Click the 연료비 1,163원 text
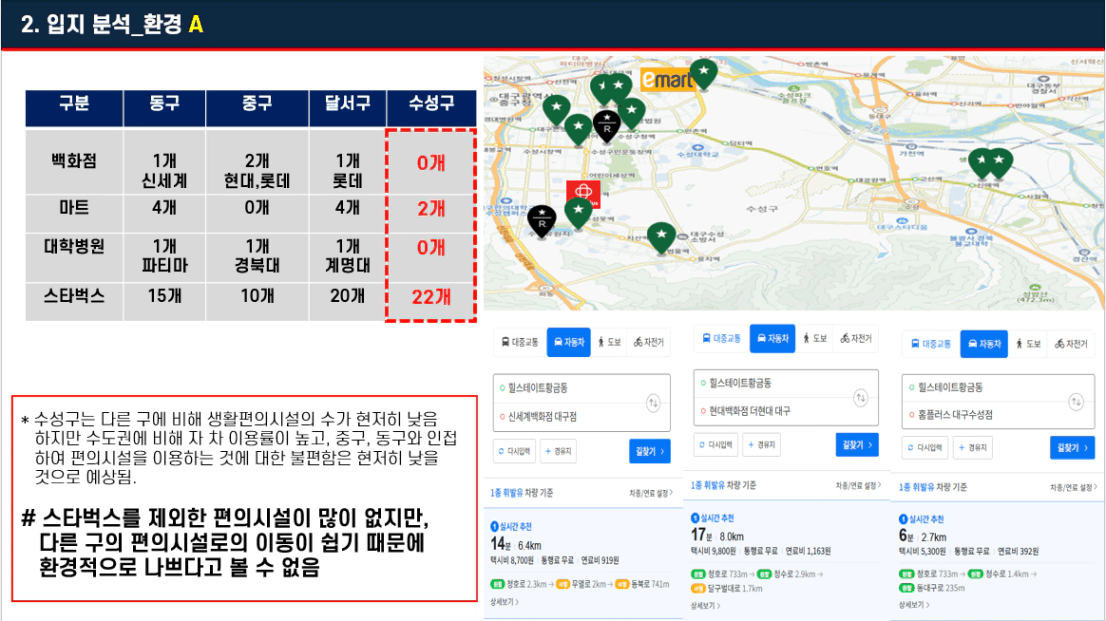This screenshot has width=1106, height=621. (808, 551)
